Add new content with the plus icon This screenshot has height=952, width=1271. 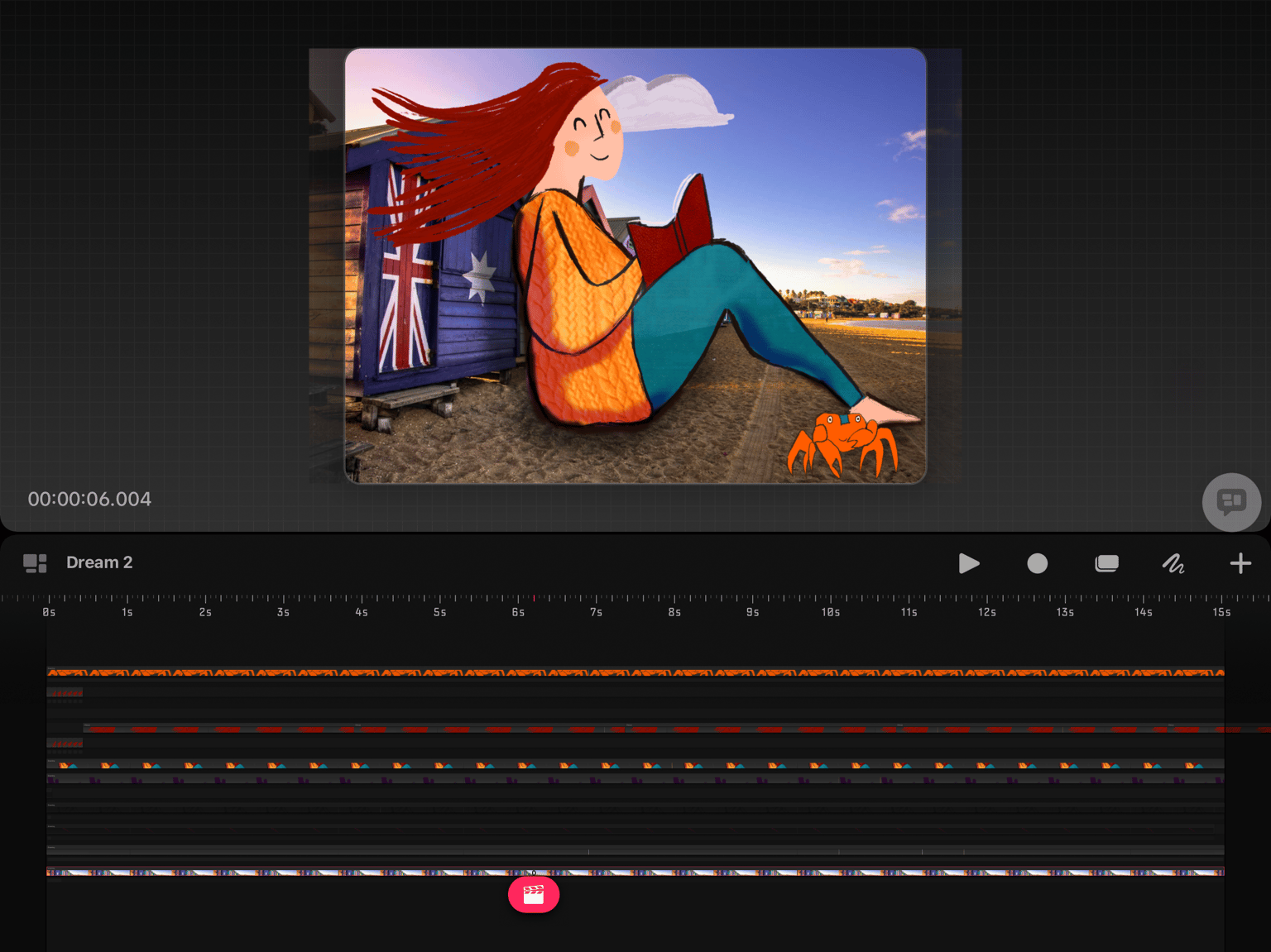(x=1240, y=563)
